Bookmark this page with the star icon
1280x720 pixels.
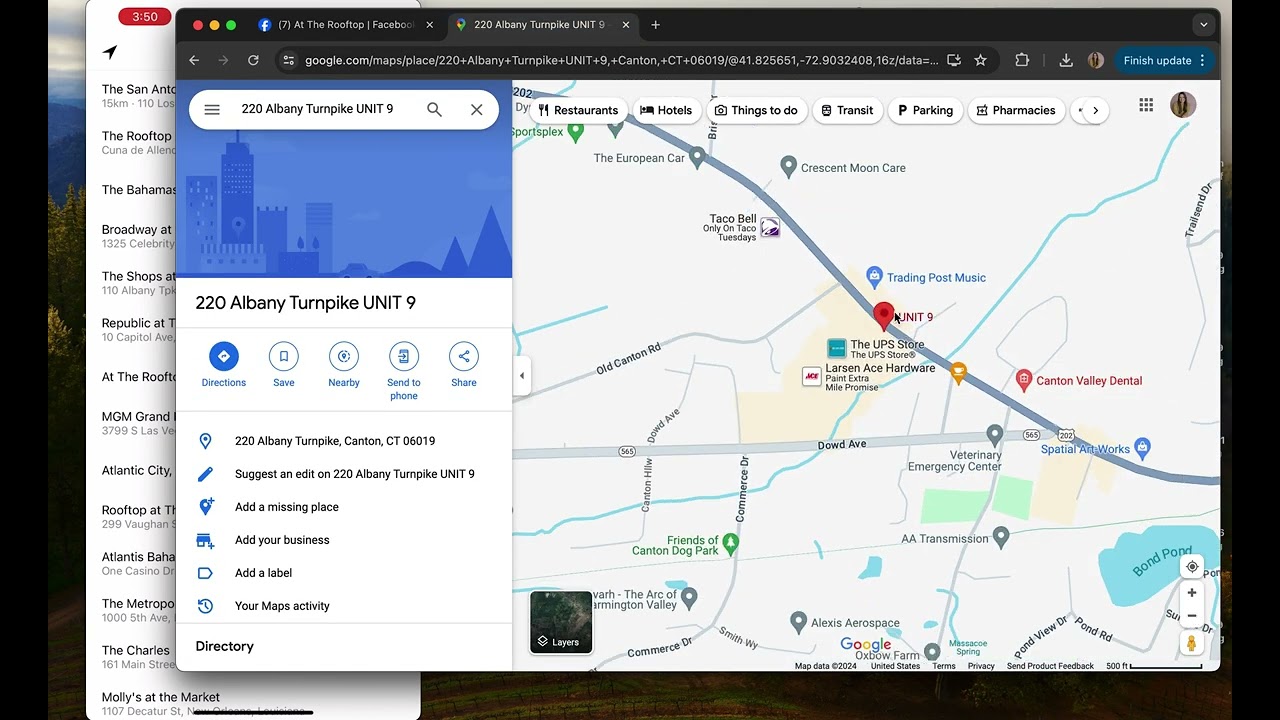[981, 60]
